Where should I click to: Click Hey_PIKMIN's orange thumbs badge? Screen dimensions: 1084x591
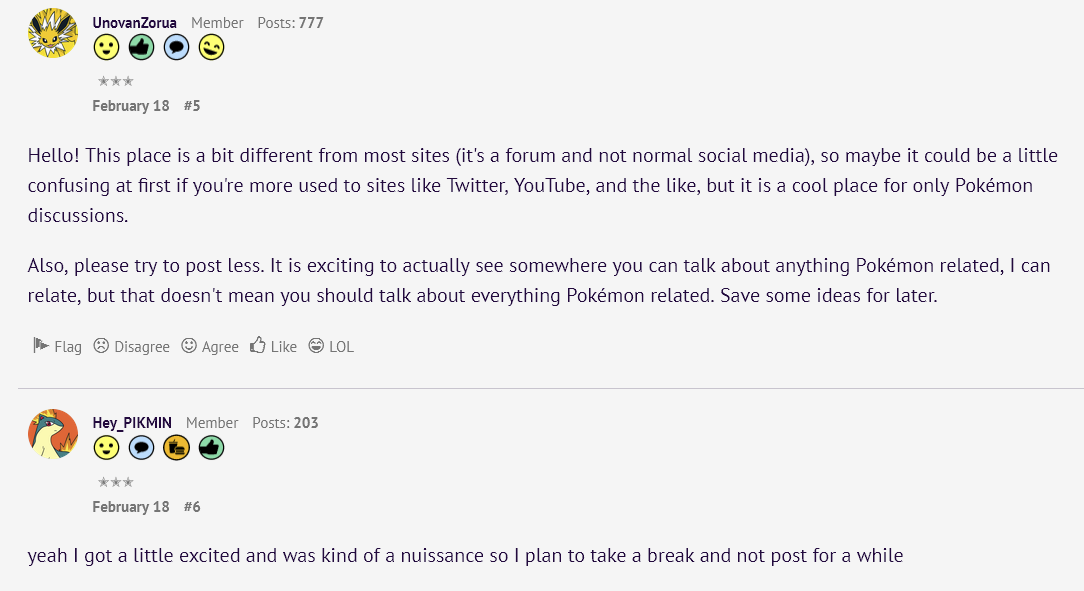point(176,448)
